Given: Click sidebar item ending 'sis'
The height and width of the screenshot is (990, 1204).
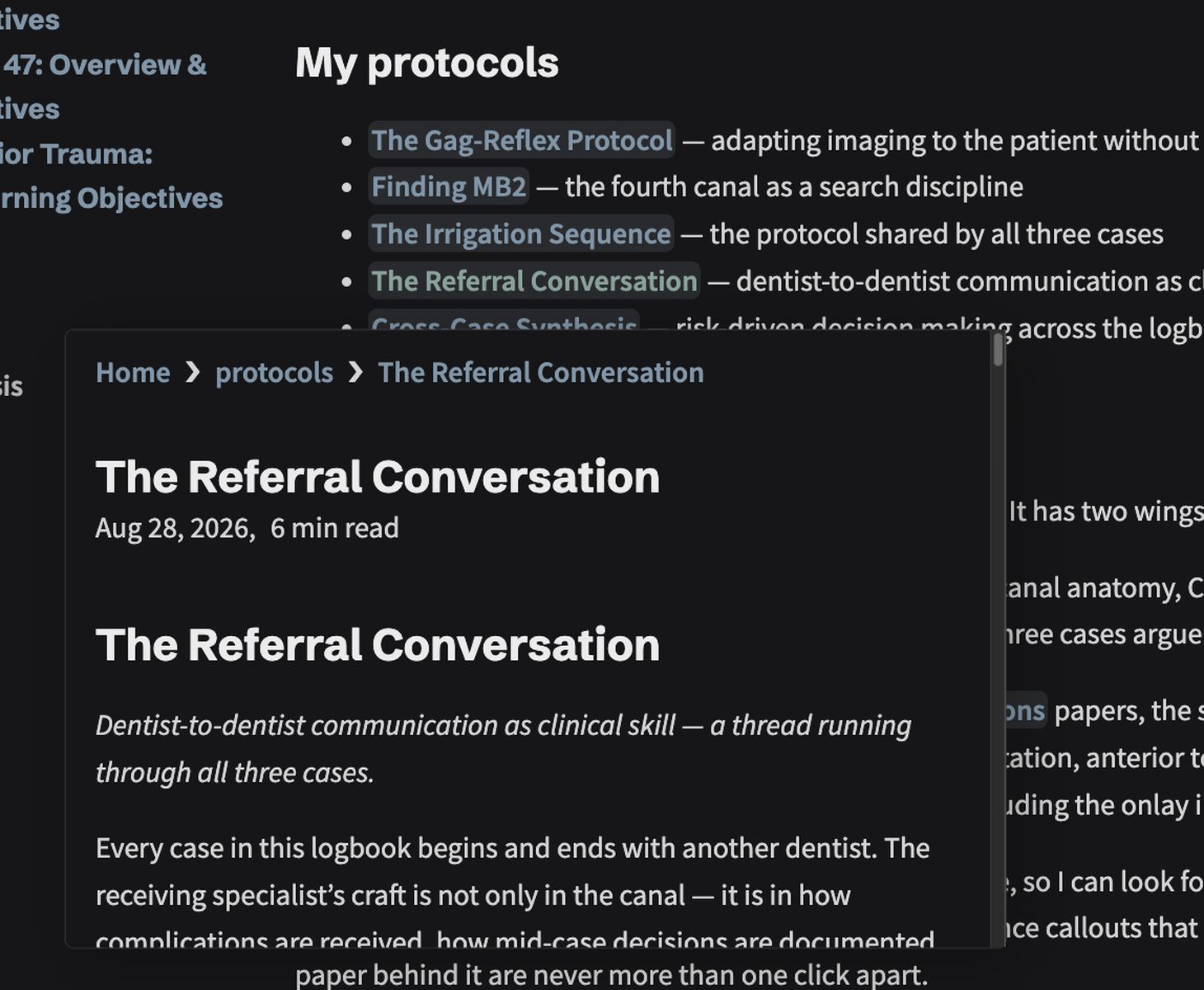Looking at the screenshot, I should click(x=12, y=386).
